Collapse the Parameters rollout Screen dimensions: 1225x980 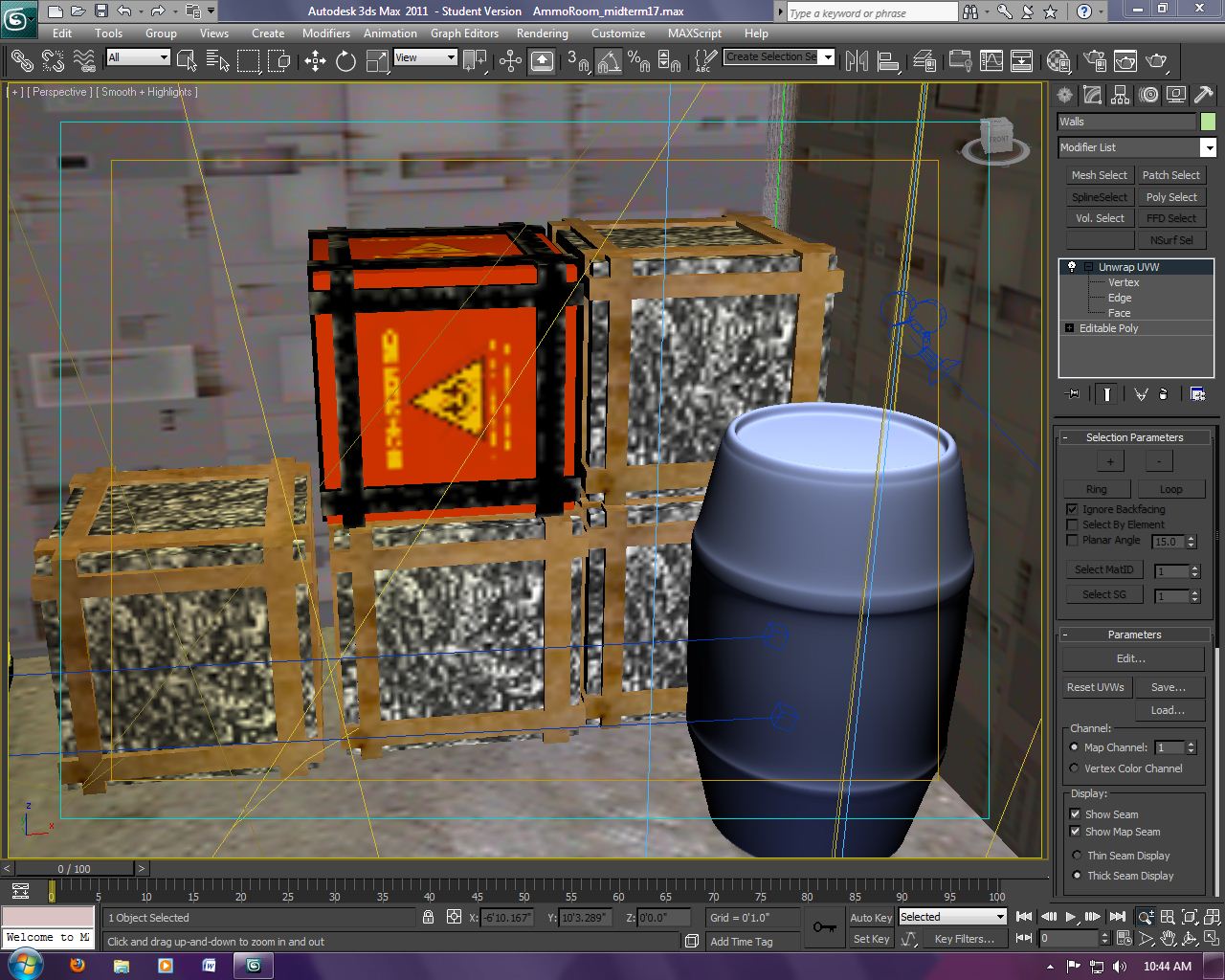(x=1135, y=635)
